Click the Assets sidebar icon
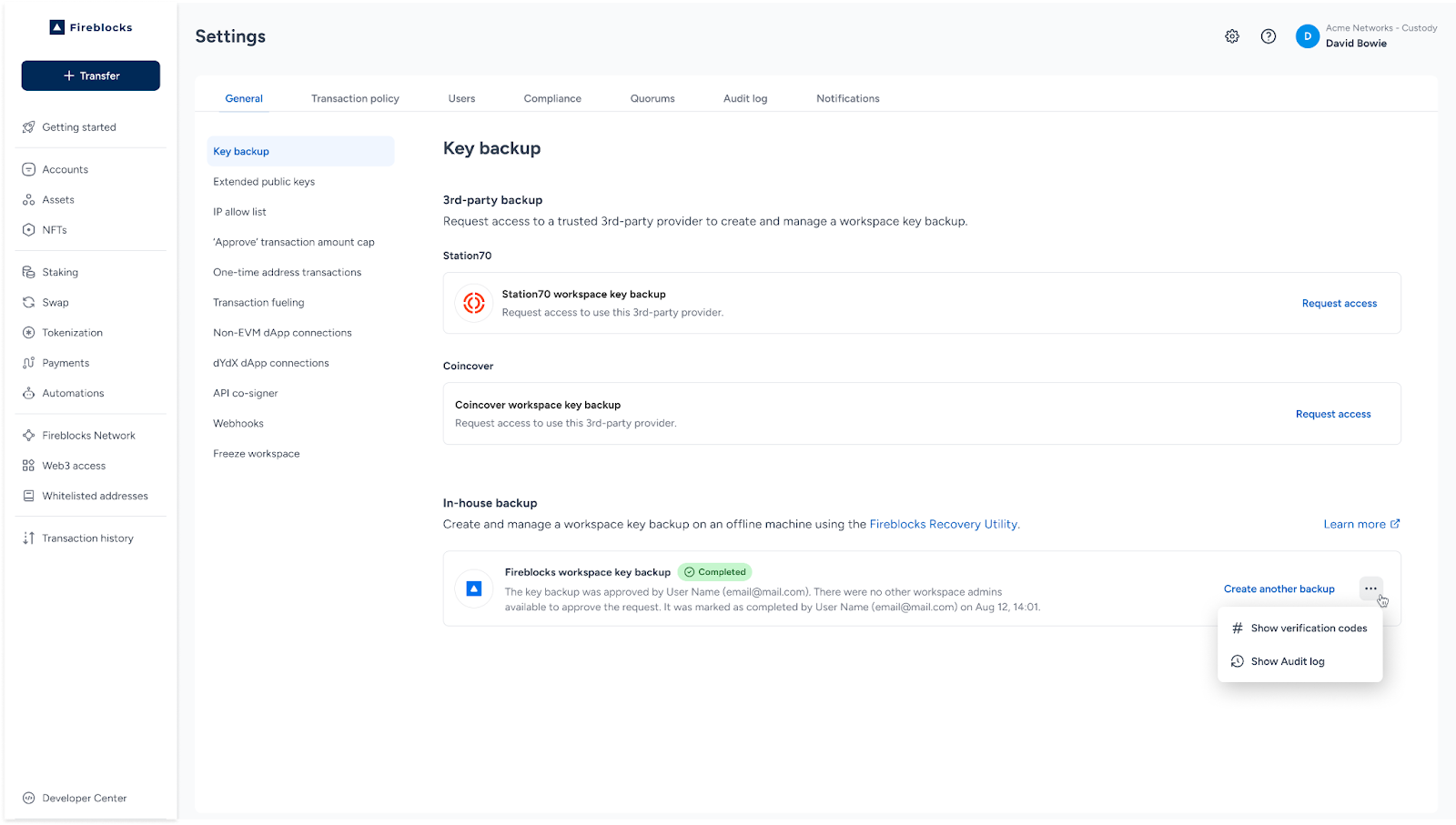Screen dimensions: 1456x825 (28, 200)
